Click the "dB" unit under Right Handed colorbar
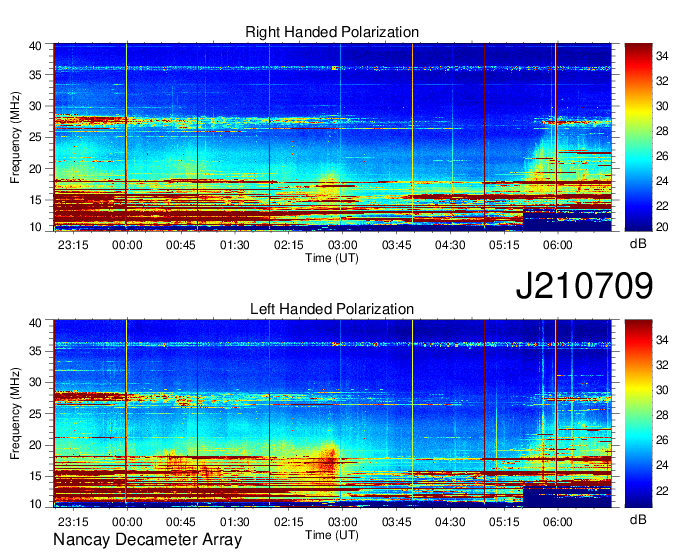Screen dimensions: 680x552 [x=638, y=243]
